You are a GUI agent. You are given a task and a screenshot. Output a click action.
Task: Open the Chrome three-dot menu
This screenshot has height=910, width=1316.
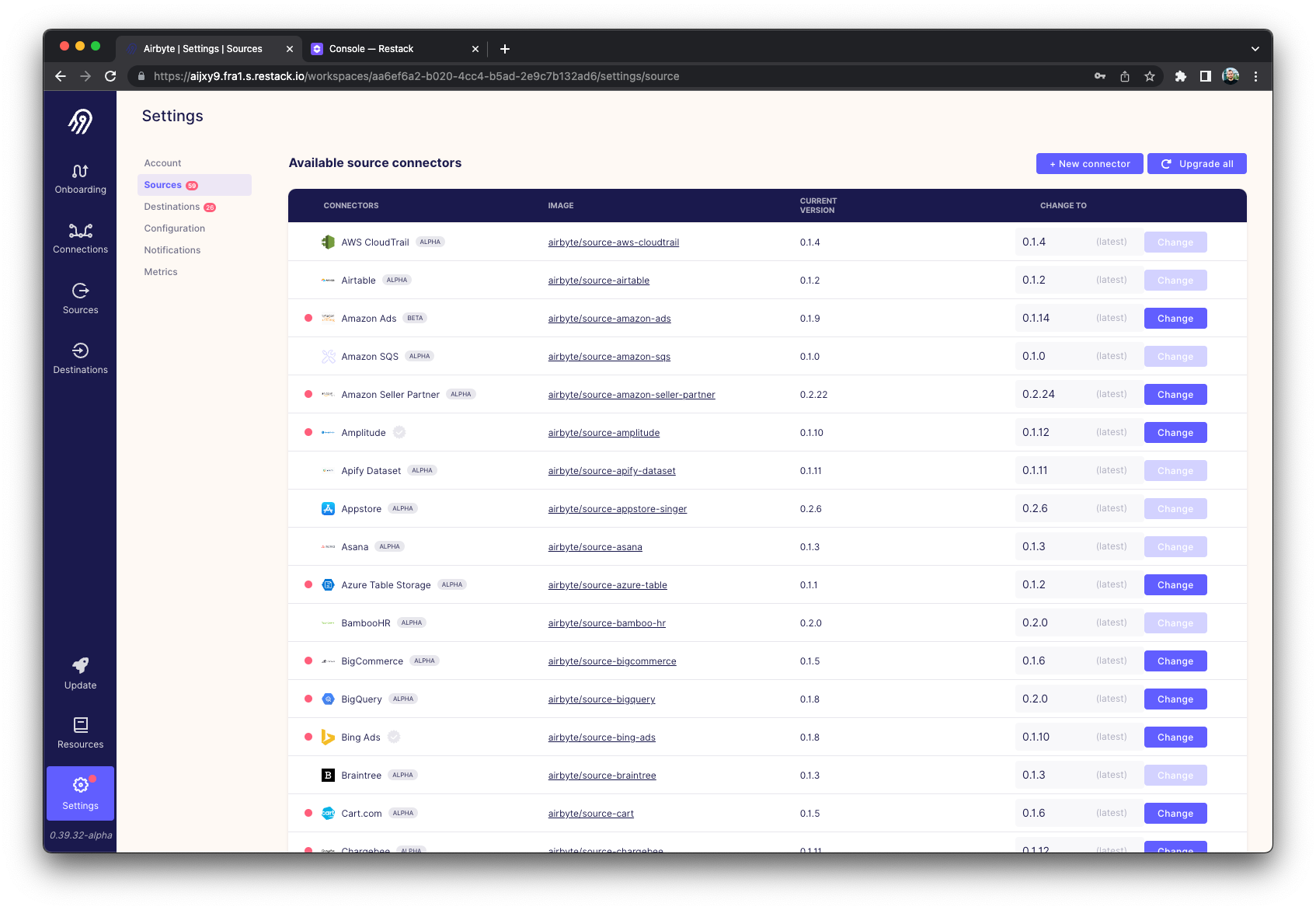coord(1255,76)
